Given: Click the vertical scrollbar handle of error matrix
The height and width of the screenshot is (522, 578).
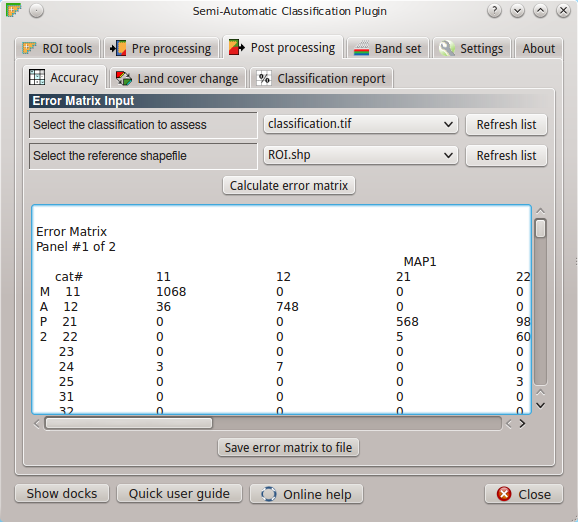Looking at the screenshot, I should tap(540, 228).
